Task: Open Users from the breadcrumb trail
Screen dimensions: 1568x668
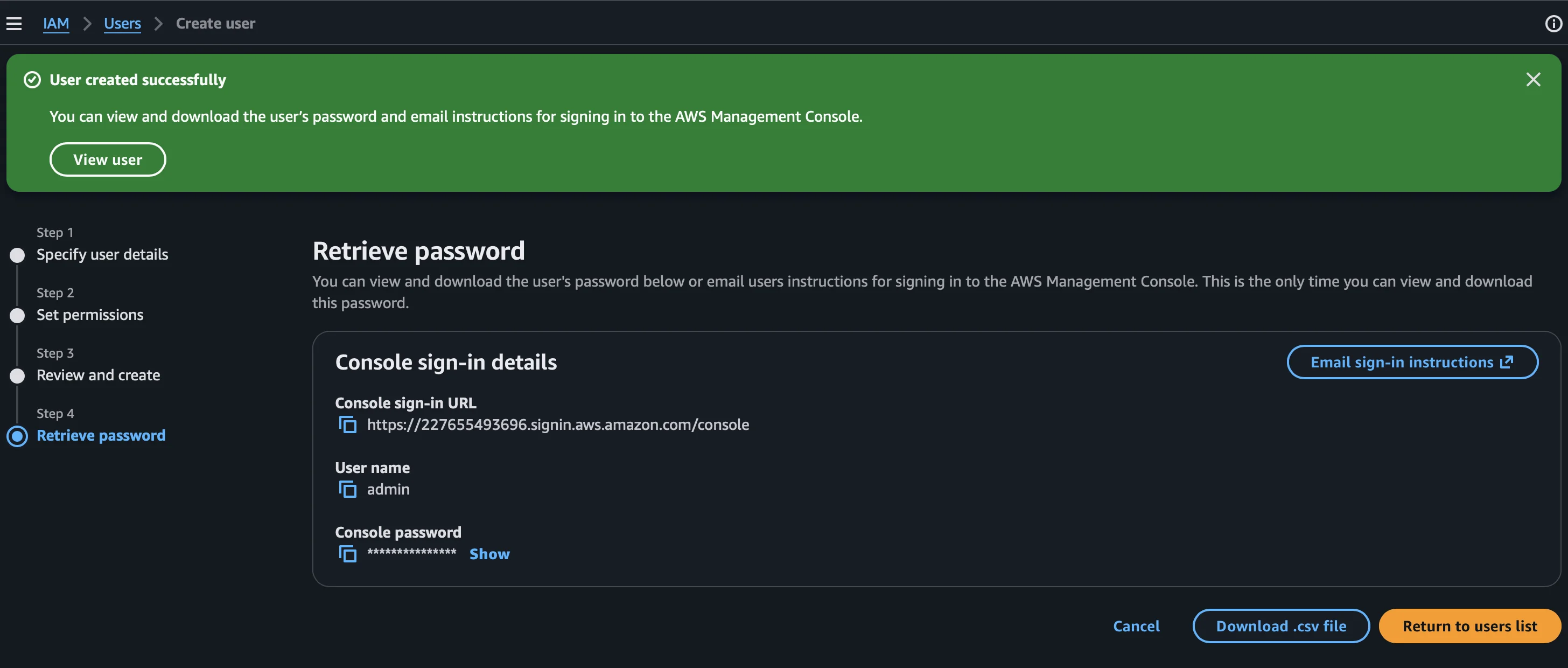Action: (x=122, y=23)
